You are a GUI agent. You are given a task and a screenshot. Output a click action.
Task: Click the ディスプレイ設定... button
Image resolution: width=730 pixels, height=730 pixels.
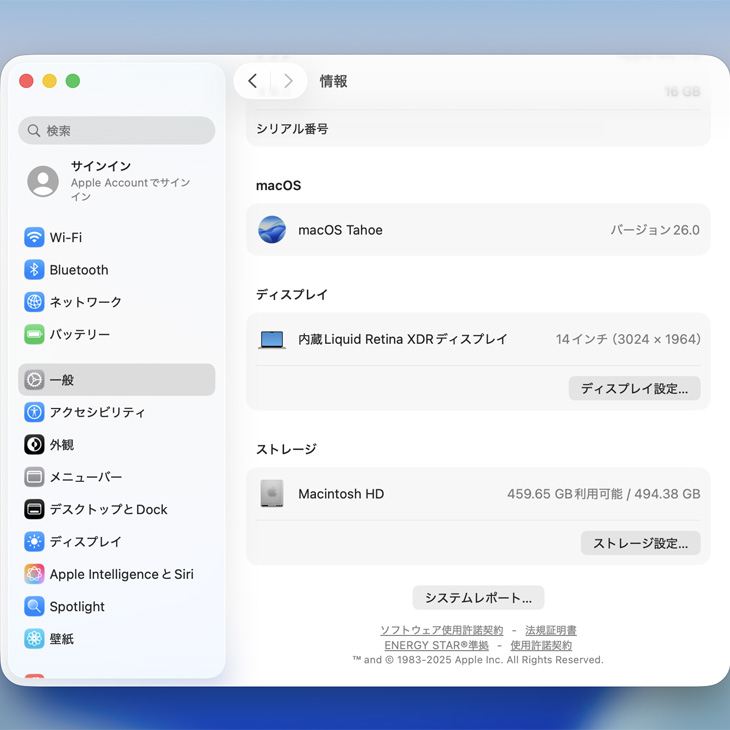point(634,388)
